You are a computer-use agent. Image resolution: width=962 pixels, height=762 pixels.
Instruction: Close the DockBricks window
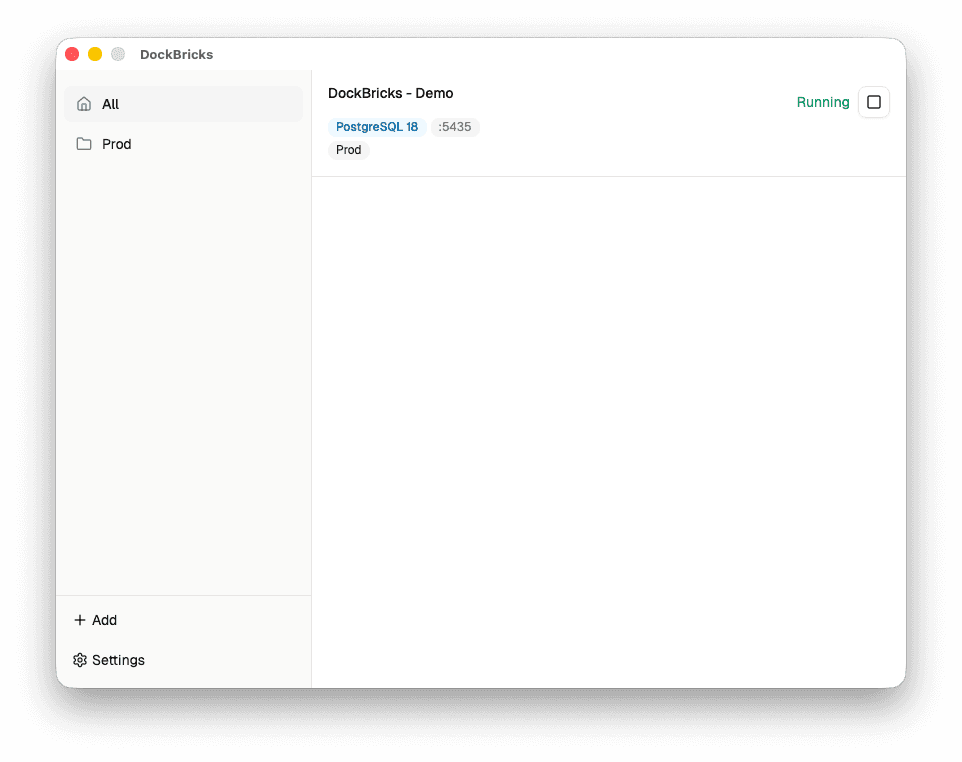pyautogui.click(x=72, y=54)
